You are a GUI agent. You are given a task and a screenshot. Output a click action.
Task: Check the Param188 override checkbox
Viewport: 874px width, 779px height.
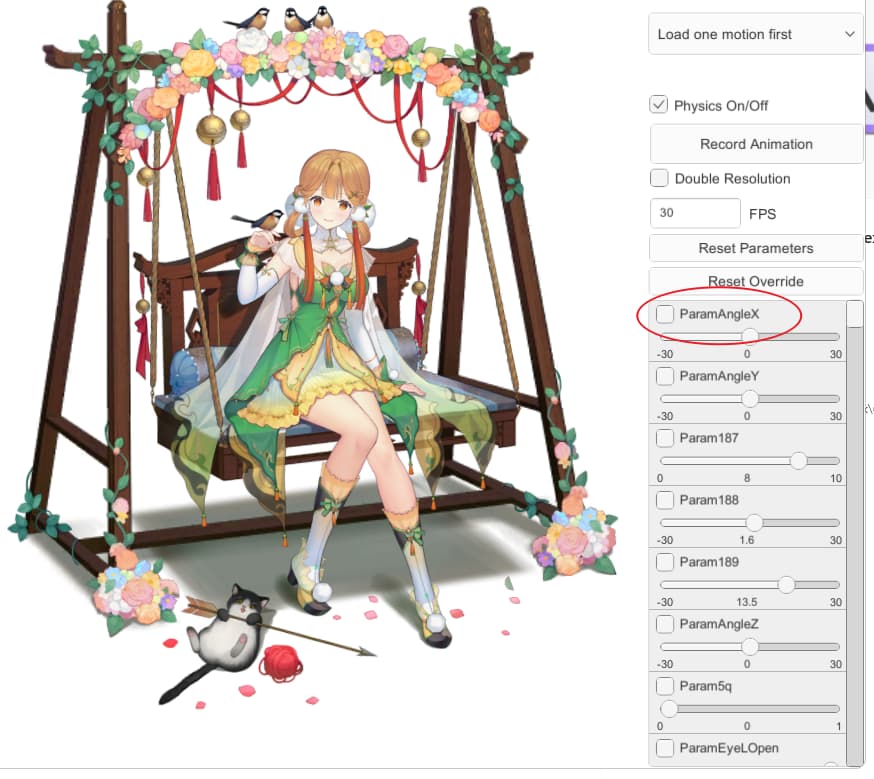pyautogui.click(x=664, y=500)
